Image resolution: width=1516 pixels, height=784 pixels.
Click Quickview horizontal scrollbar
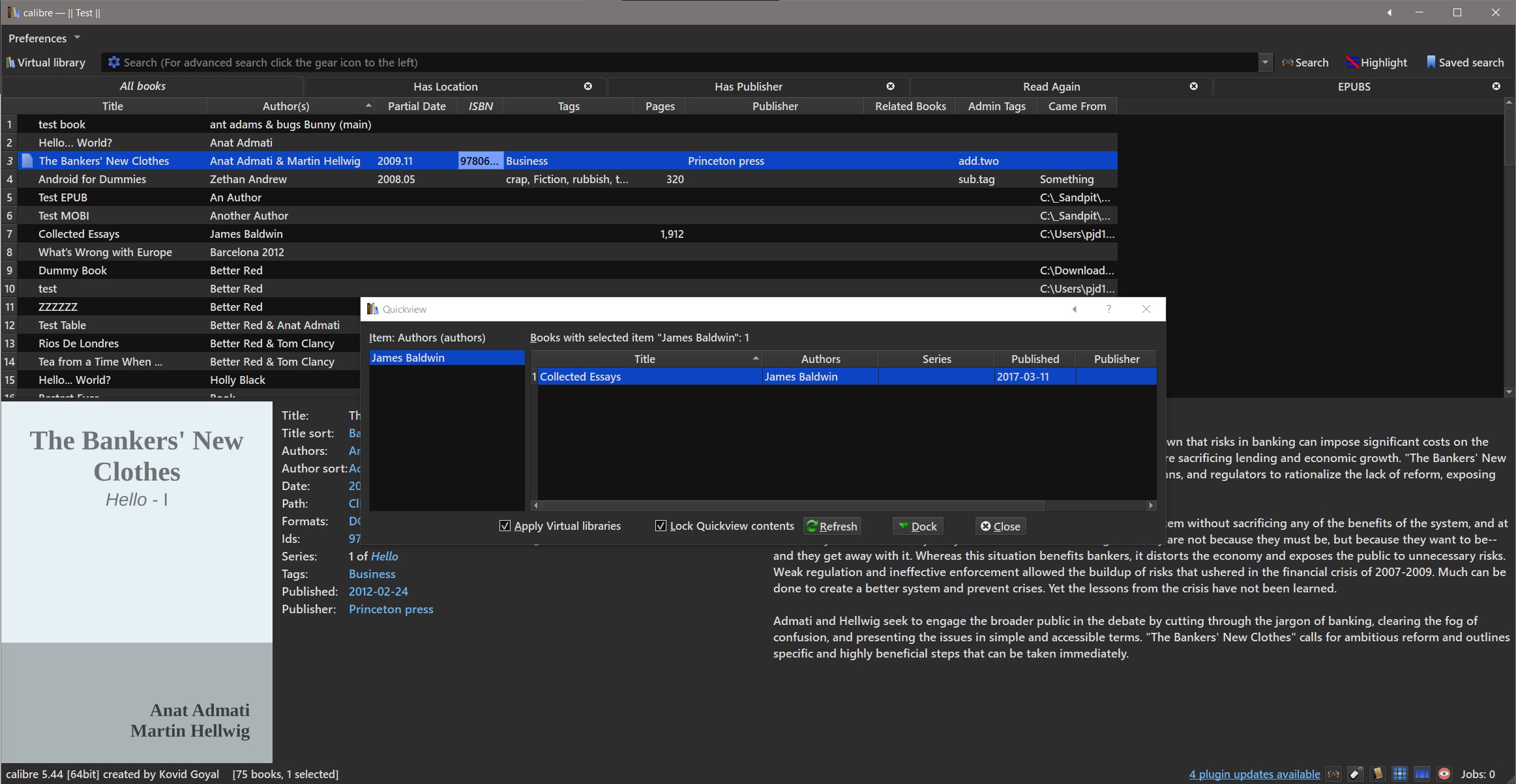[792, 506]
